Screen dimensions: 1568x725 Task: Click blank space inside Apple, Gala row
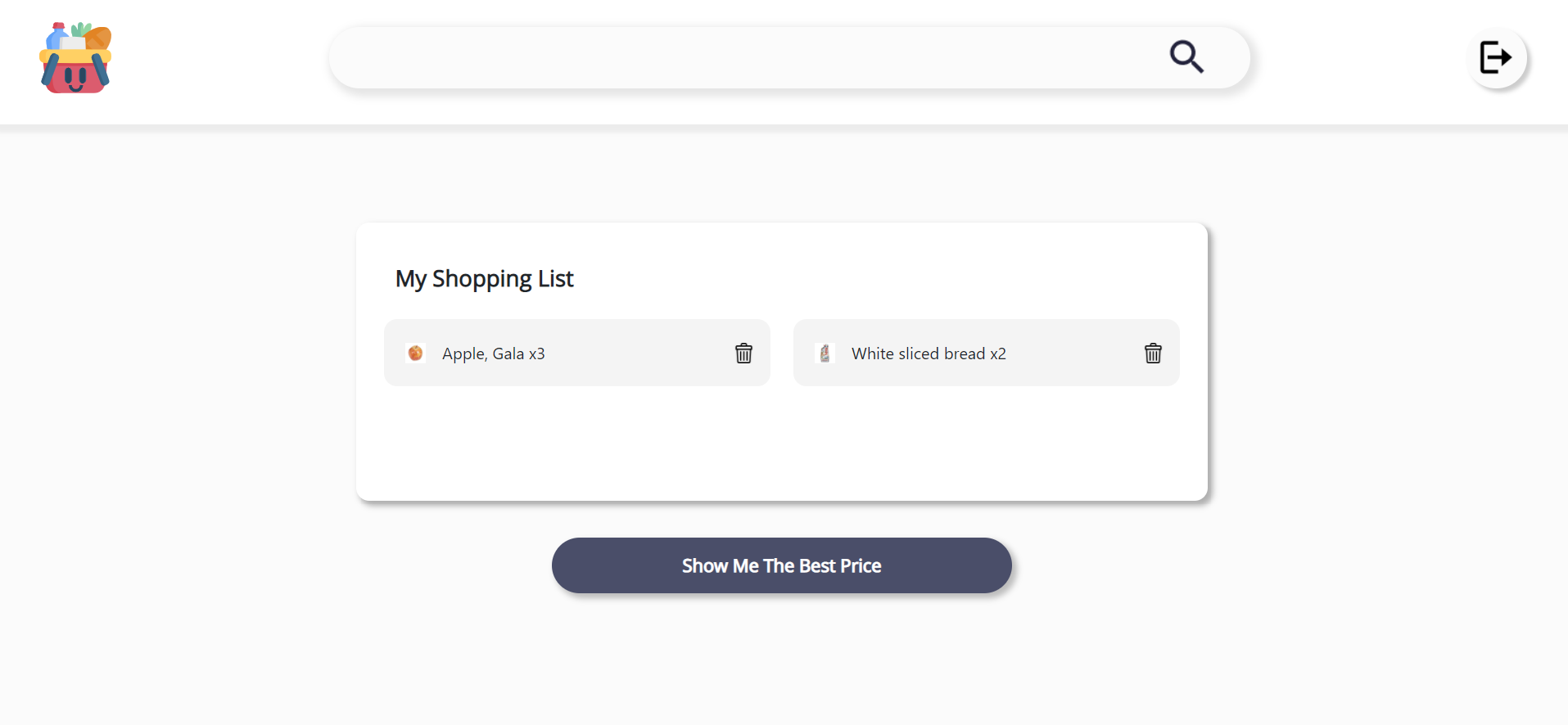[639, 353]
